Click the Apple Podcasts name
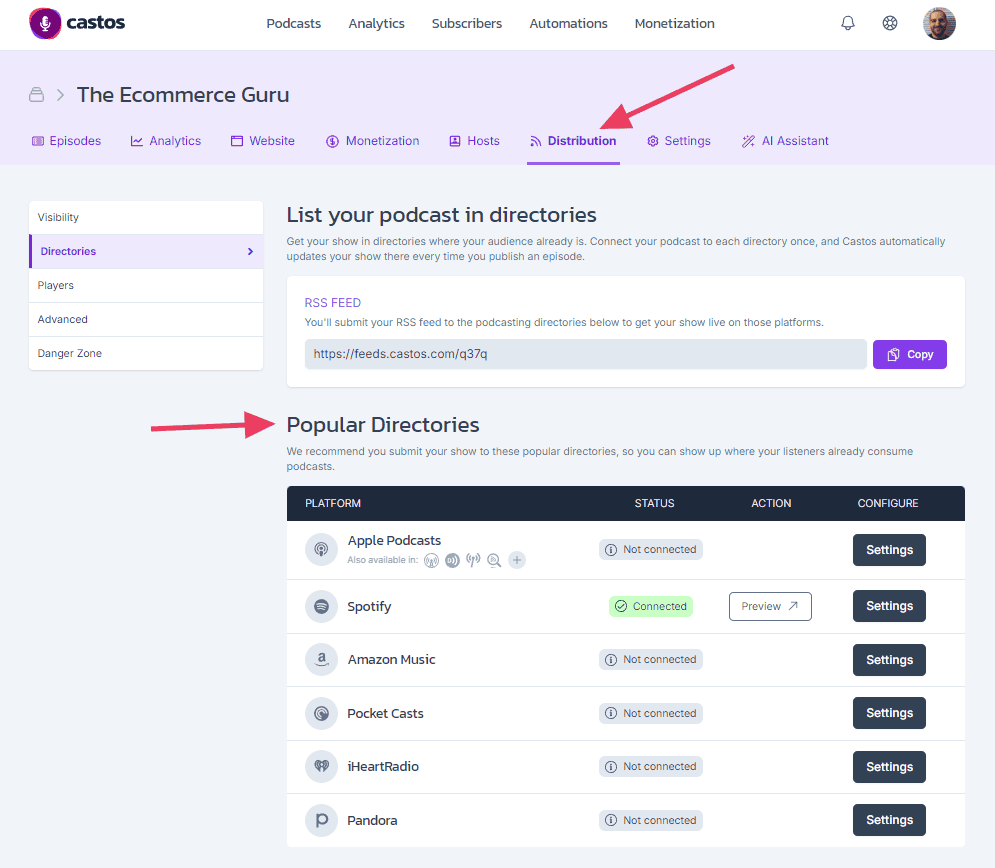 tap(394, 541)
